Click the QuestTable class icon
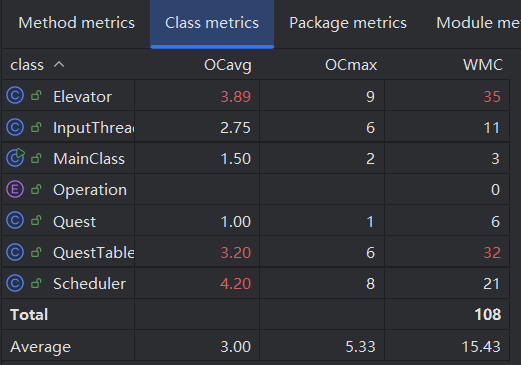 point(15,252)
